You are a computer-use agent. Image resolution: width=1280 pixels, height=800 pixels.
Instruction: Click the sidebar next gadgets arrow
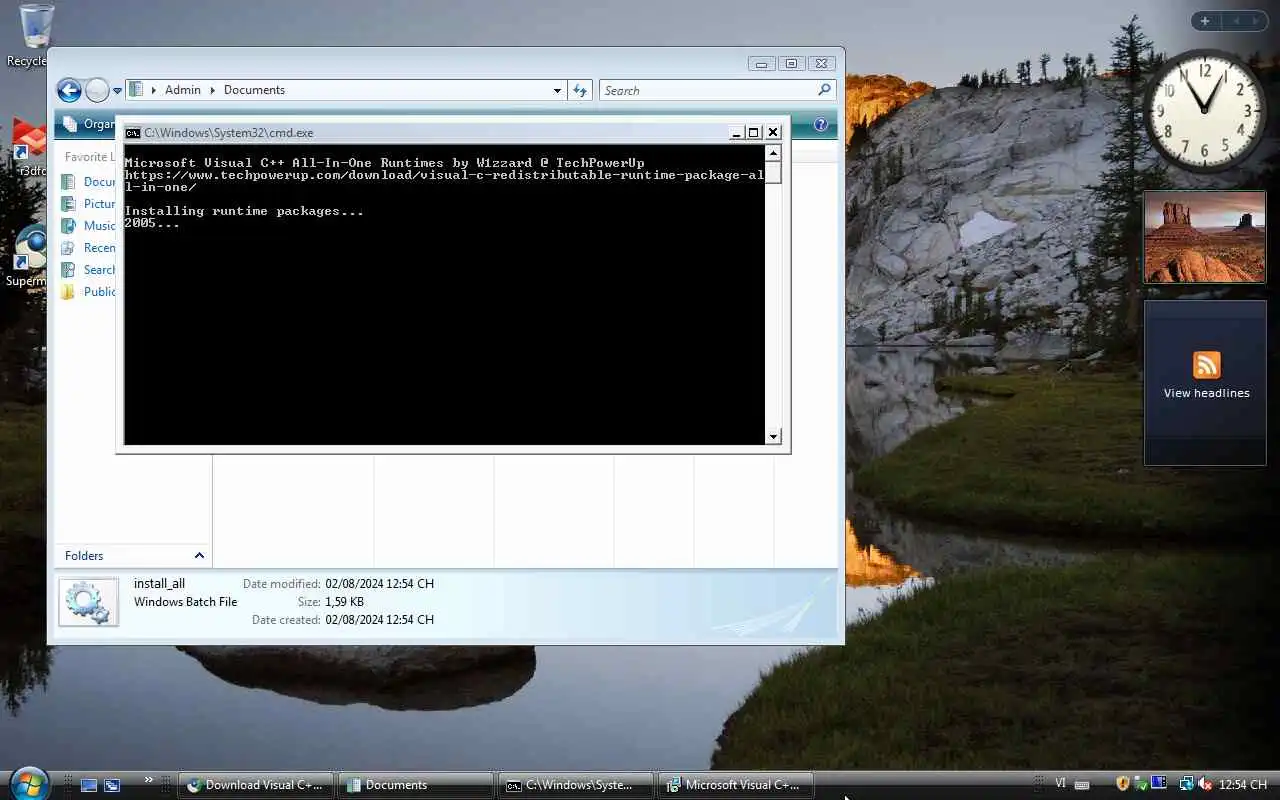[x=1257, y=21]
